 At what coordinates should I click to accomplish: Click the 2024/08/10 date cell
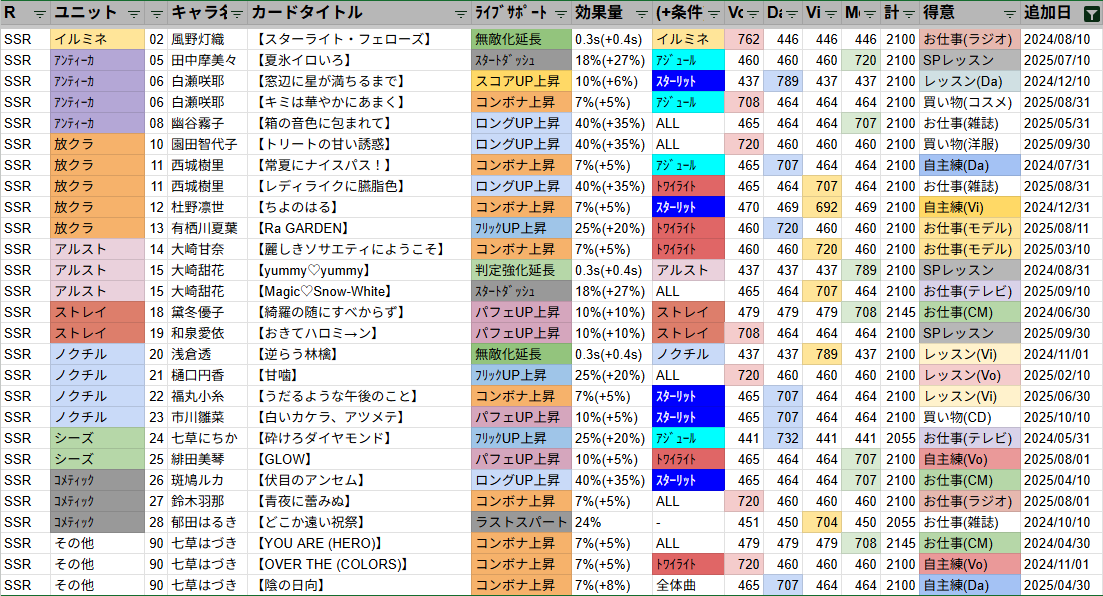[1061, 39]
